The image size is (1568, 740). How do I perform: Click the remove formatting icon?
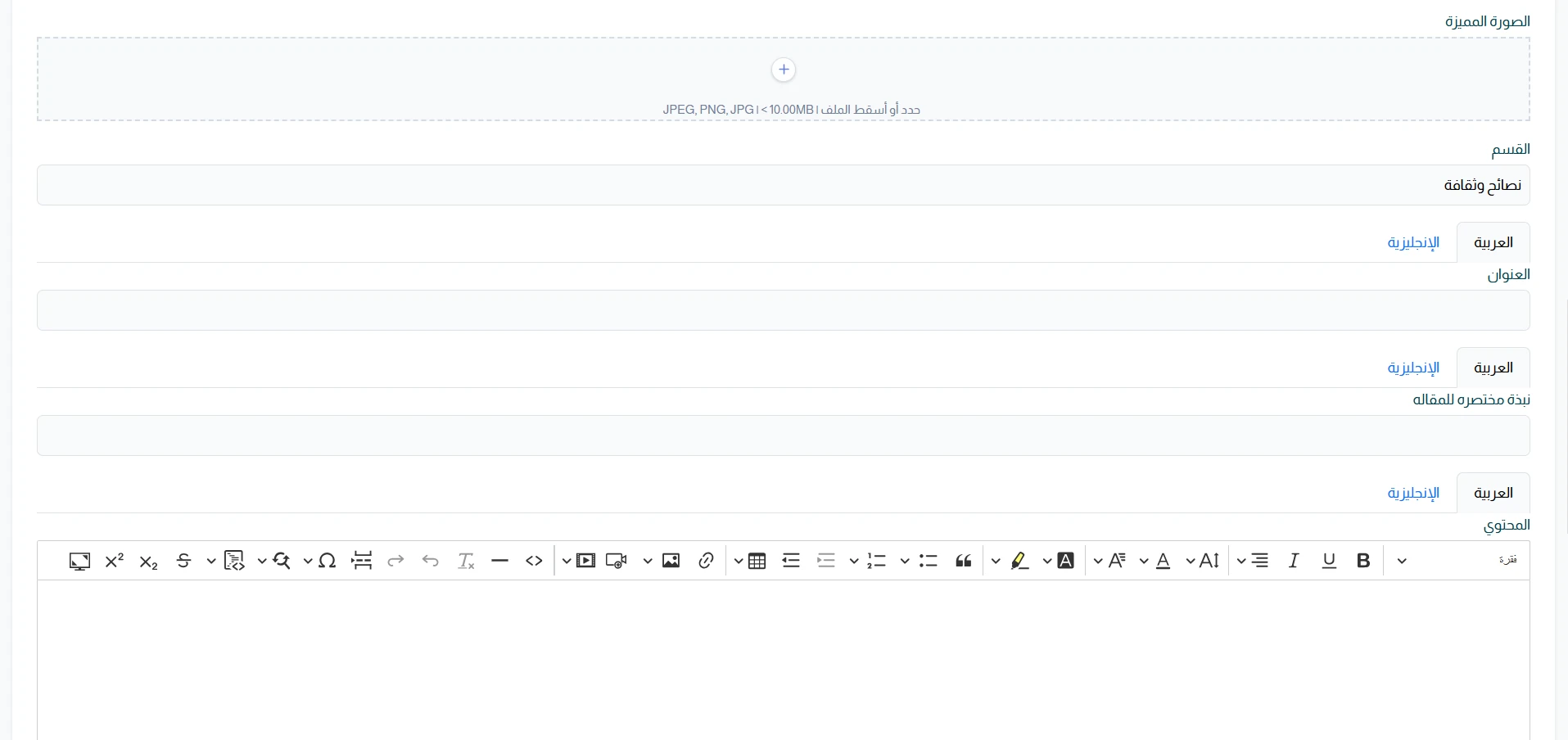[x=466, y=561]
